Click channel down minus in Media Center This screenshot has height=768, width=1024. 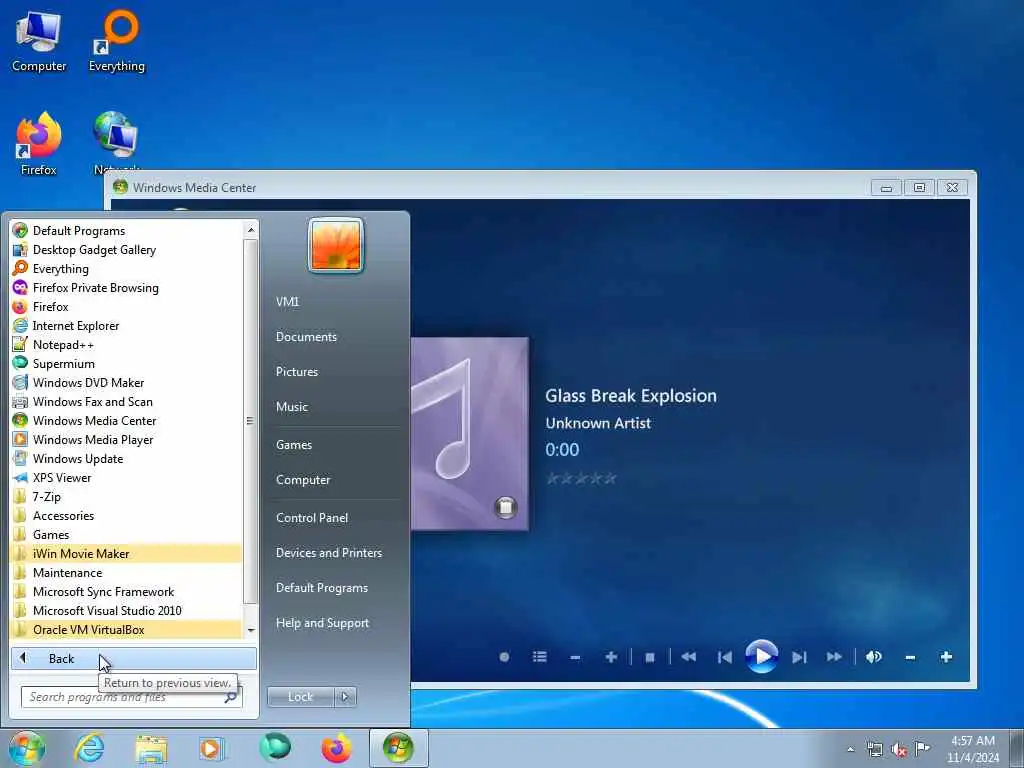[x=575, y=657]
